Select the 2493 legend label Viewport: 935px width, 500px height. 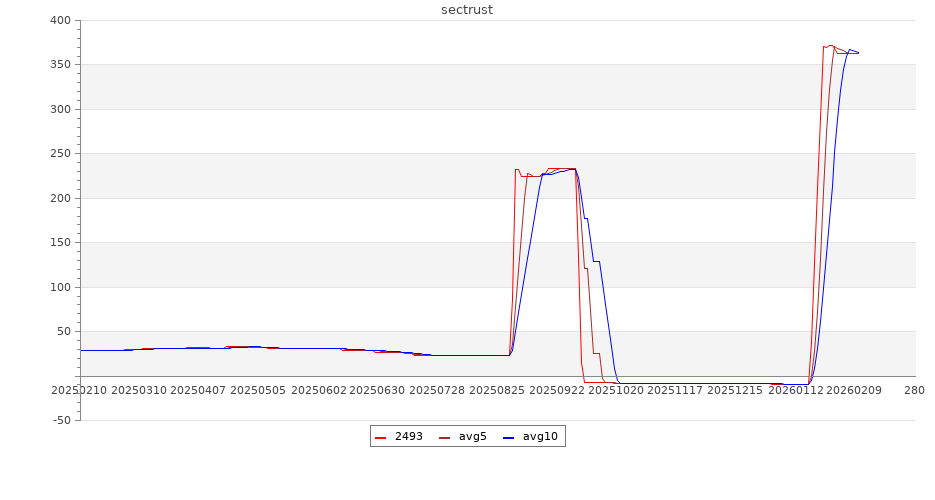pos(408,436)
